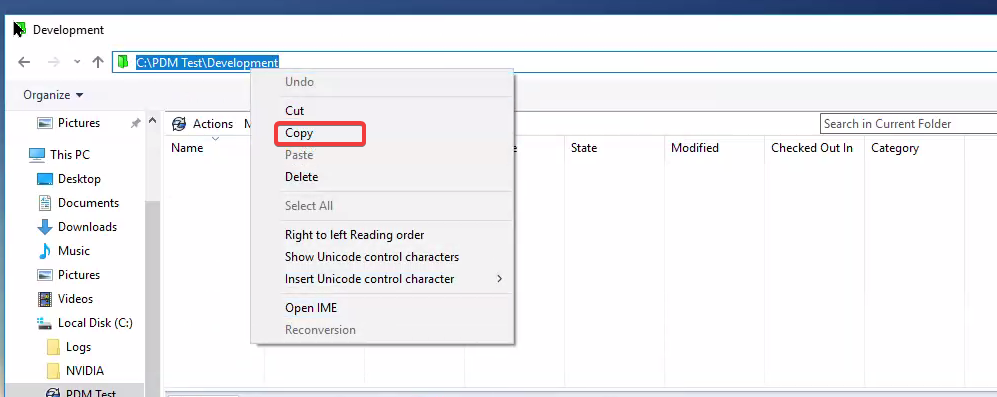Click the Music note icon
Image resolution: width=997 pixels, height=397 pixels.
(45, 251)
